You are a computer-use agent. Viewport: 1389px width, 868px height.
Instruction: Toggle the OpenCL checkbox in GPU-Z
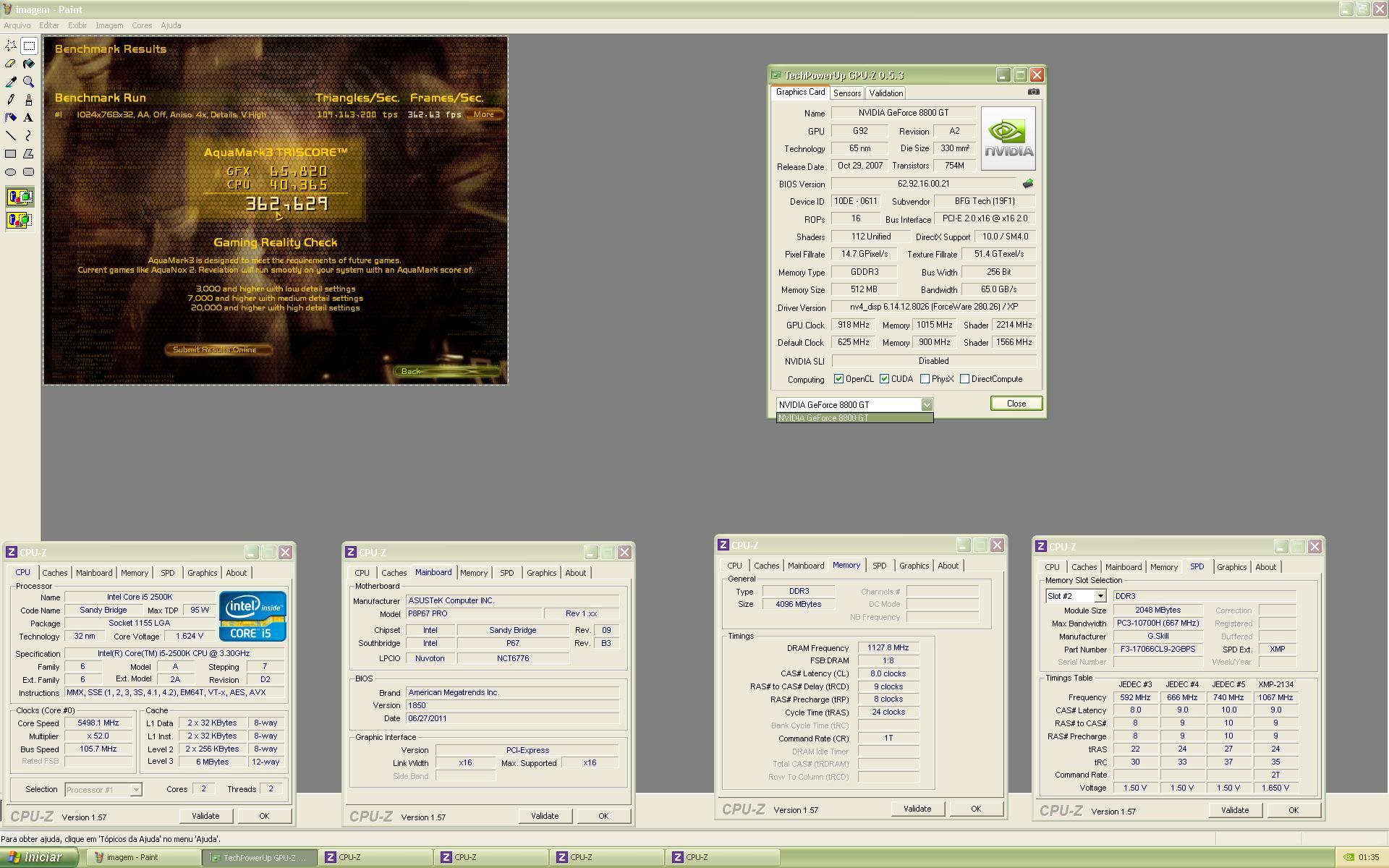(838, 379)
